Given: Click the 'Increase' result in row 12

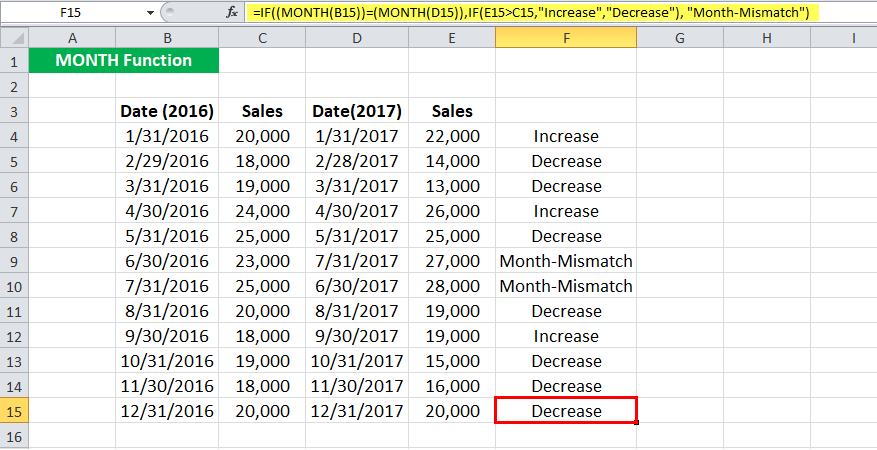Looking at the screenshot, I should [566, 336].
